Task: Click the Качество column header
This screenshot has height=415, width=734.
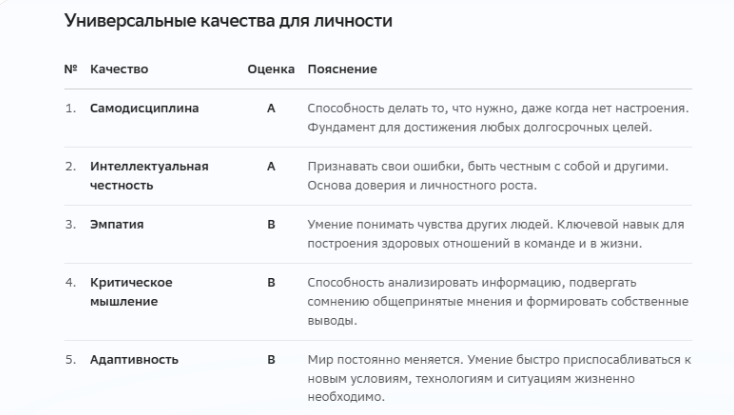Action: pyautogui.click(x=119, y=69)
